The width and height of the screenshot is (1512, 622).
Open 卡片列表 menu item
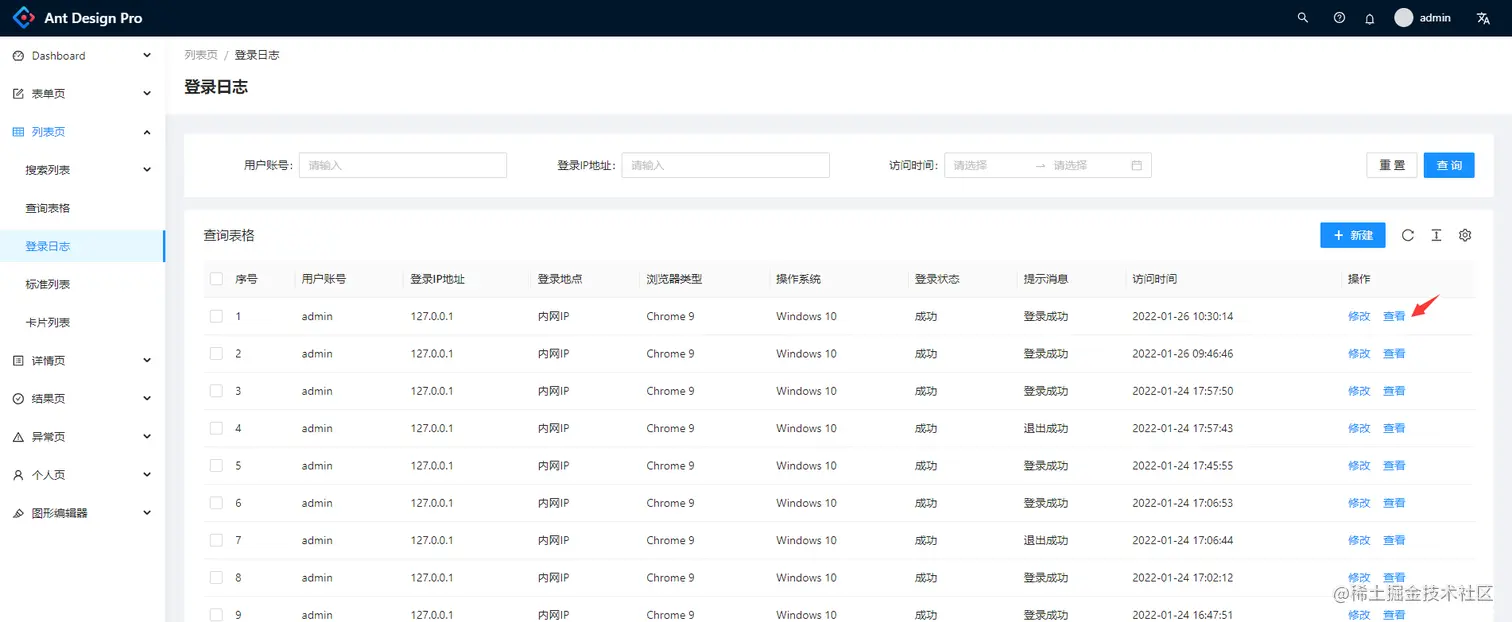pyautogui.click(x=82, y=322)
